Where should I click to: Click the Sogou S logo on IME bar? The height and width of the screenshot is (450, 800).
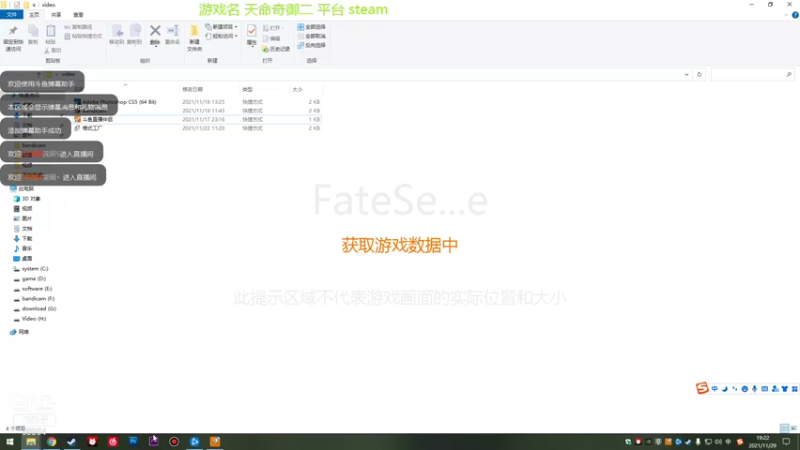click(x=702, y=388)
